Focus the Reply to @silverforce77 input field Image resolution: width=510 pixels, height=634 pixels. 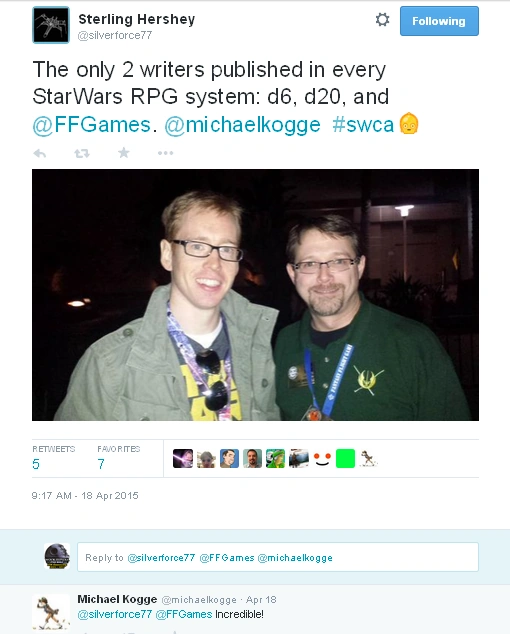click(x=278, y=557)
